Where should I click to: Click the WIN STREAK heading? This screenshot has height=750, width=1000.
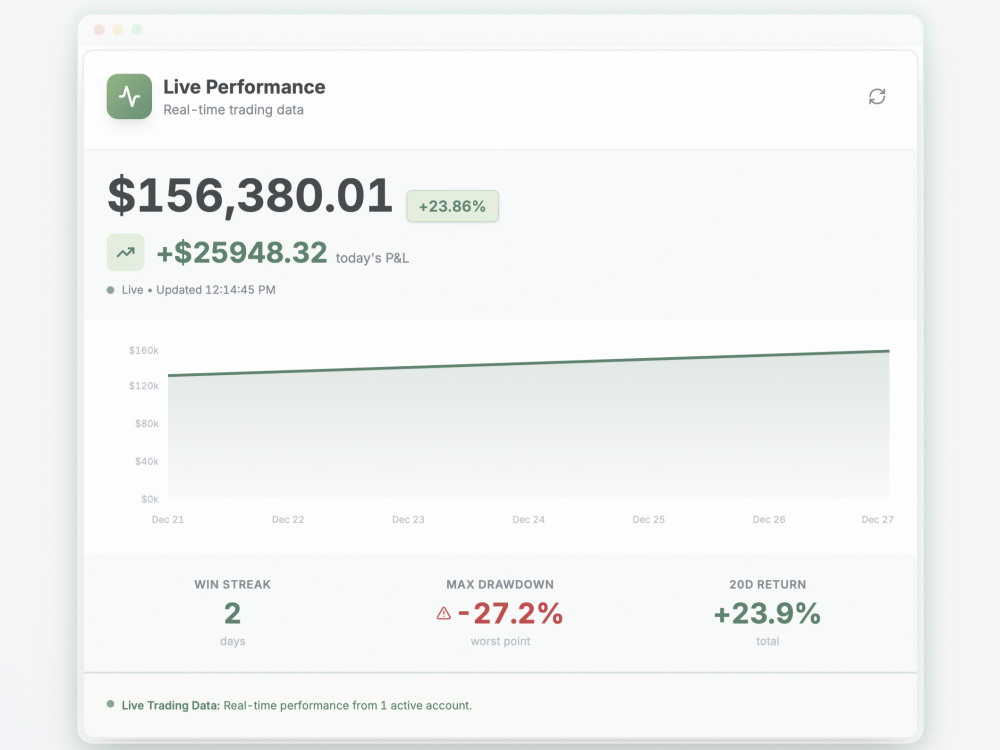(x=233, y=585)
